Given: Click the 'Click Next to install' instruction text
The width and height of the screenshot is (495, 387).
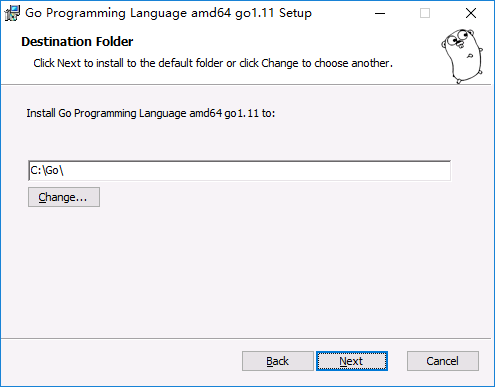Looking at the screenshot, I should pyautogui.click(x=213, y=63).
